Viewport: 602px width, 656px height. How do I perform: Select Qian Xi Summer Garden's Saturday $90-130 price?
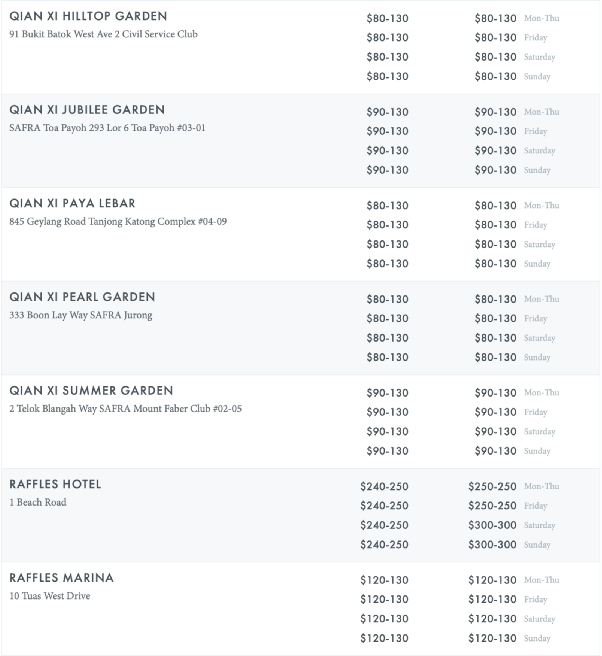(495, 432)
